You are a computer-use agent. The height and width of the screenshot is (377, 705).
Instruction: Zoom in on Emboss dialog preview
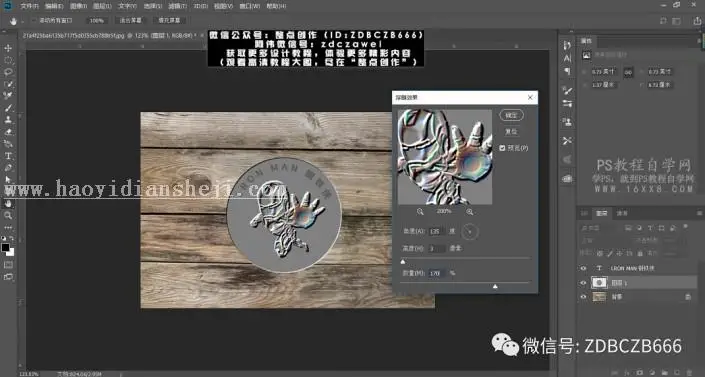pos(469,211)
